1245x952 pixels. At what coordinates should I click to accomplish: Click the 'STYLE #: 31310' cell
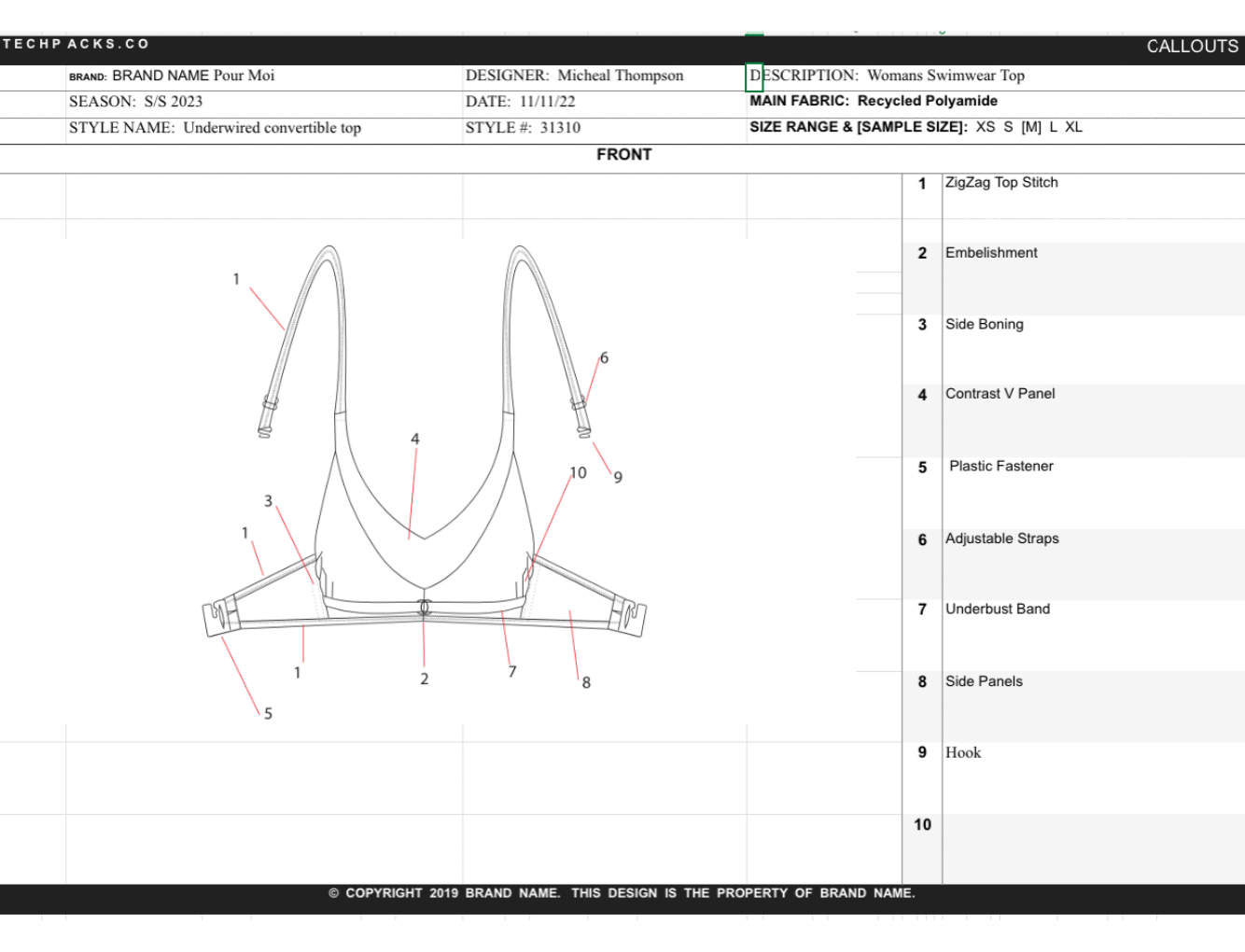click(x=605, y=129)
